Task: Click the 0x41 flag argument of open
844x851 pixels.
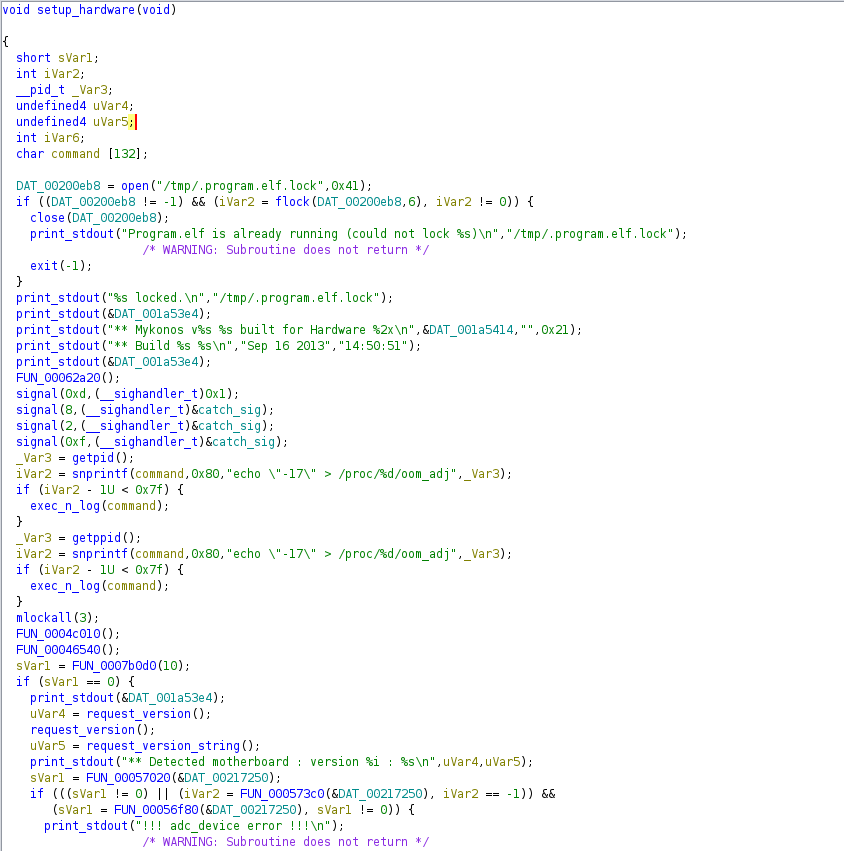Action: [345, 186]
